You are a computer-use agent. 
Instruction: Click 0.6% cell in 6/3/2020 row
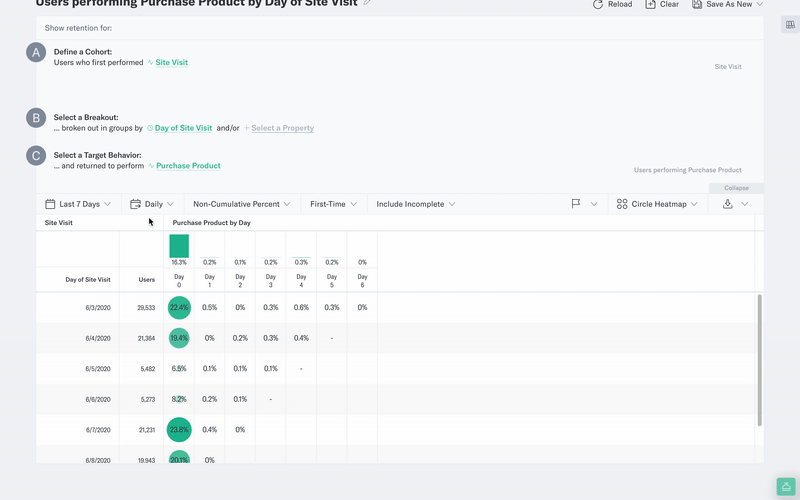point(301,308)
